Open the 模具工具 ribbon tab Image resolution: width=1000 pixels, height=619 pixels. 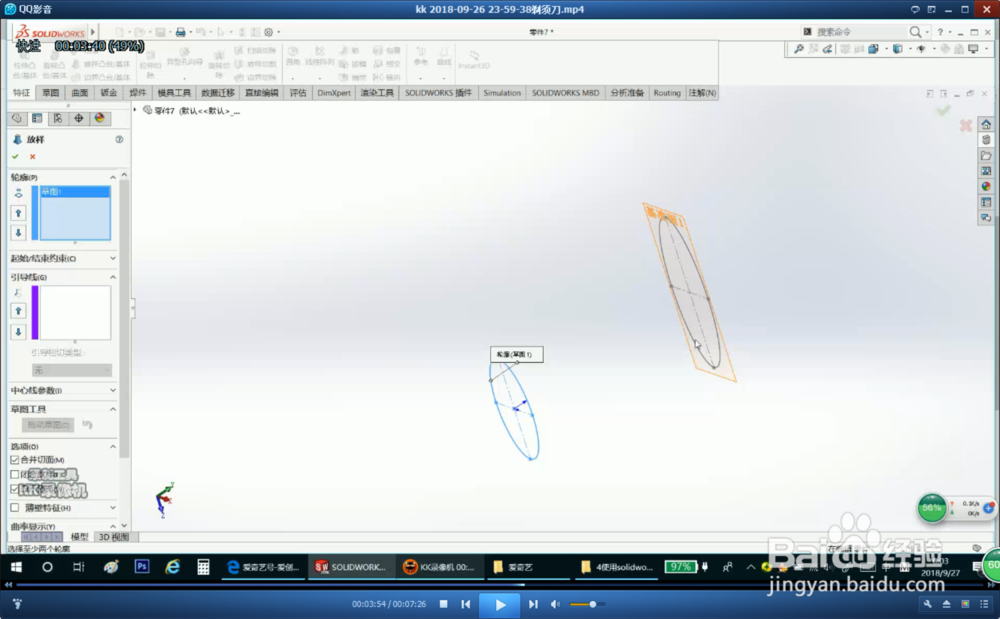point(174,93)
